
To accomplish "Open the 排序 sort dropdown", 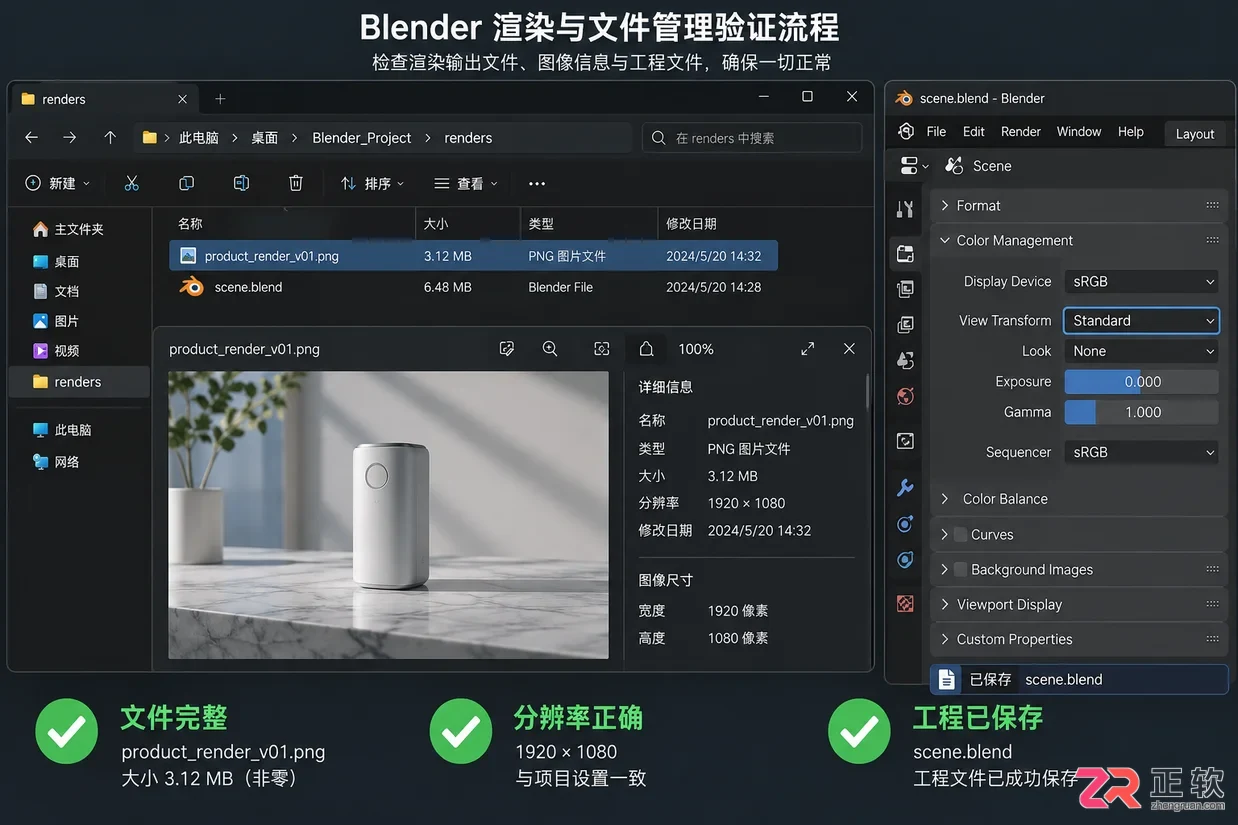I will coord(372,184).
